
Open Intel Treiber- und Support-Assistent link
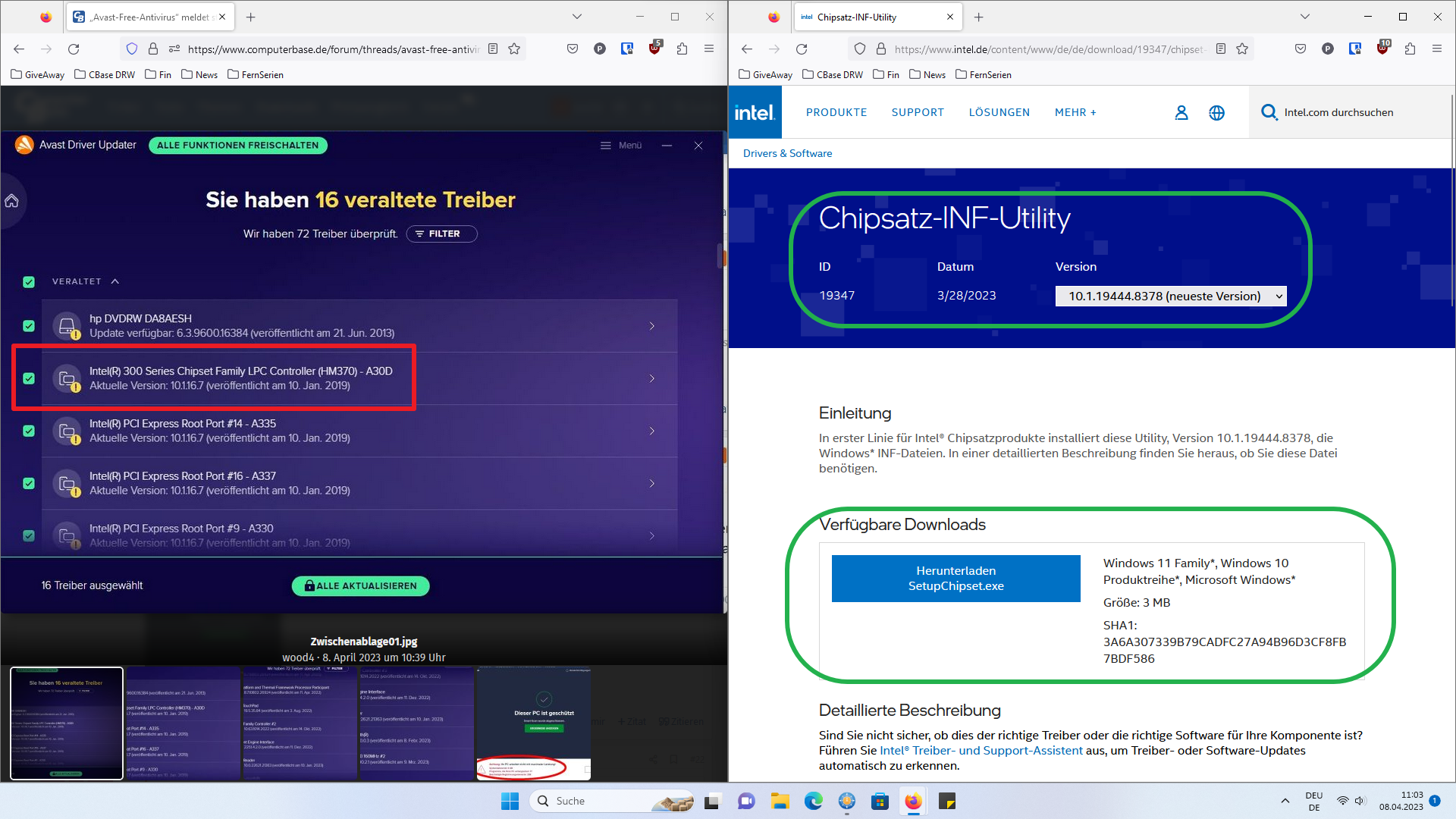981,750
